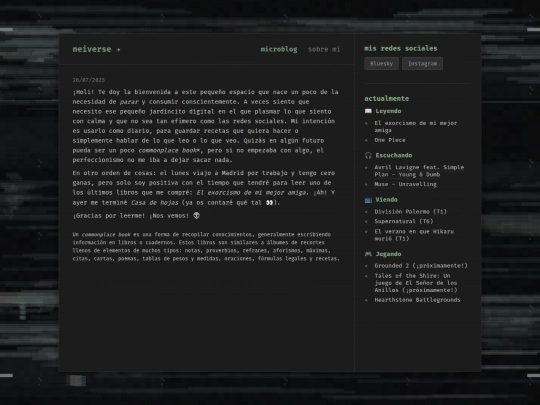540x405 pixels.
Task: Click the 'actualmente' heading
Action: (x=386, y=98)
